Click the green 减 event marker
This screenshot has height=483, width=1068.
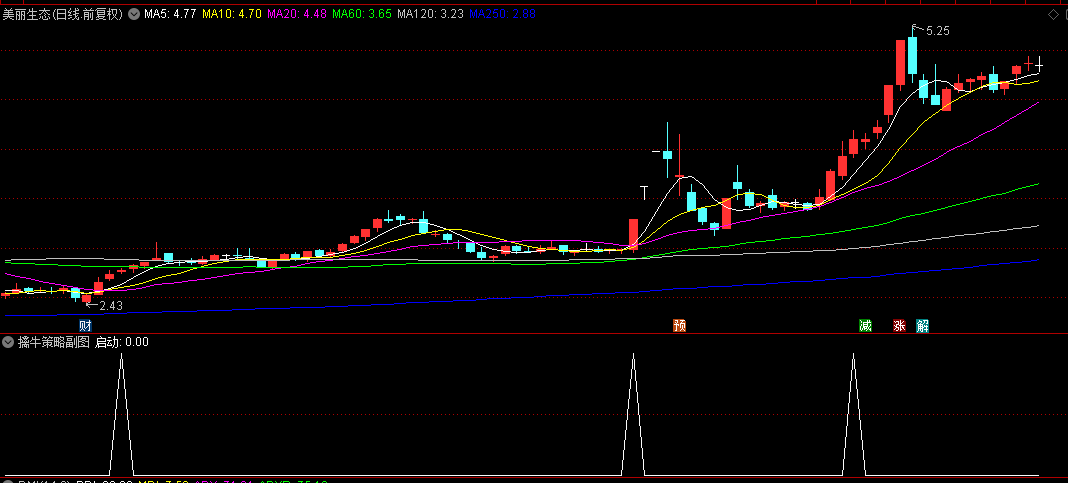coord(865,326)
